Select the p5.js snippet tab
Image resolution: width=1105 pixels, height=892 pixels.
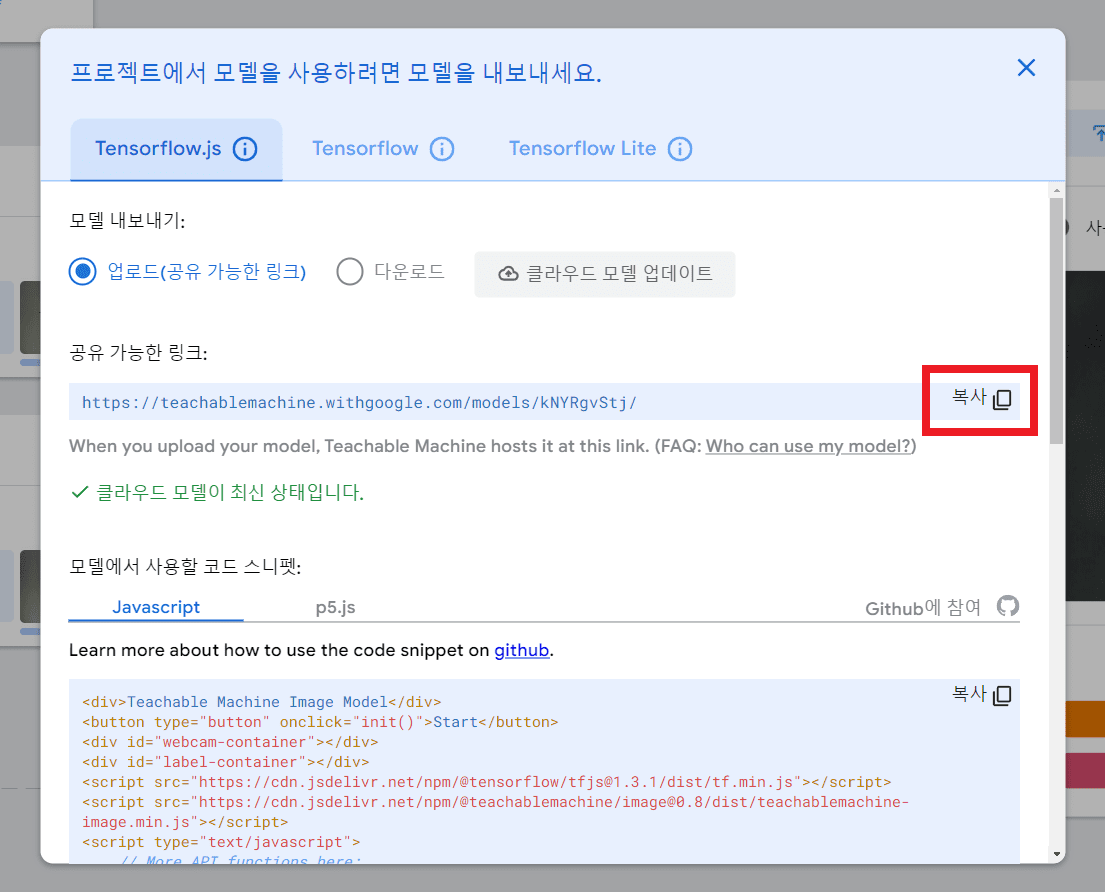335,607
